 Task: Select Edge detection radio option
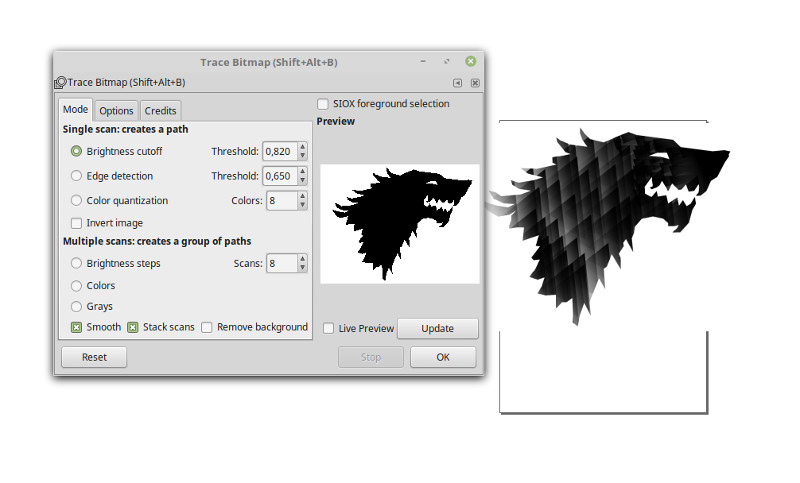coord(76,175)
